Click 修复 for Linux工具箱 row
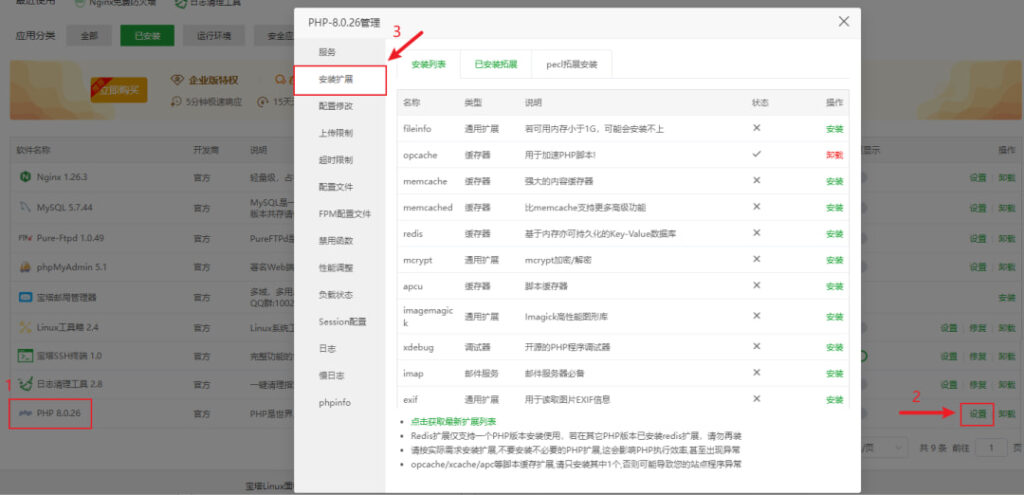Viewport: 1024px width, 495px height. [978, 327]
